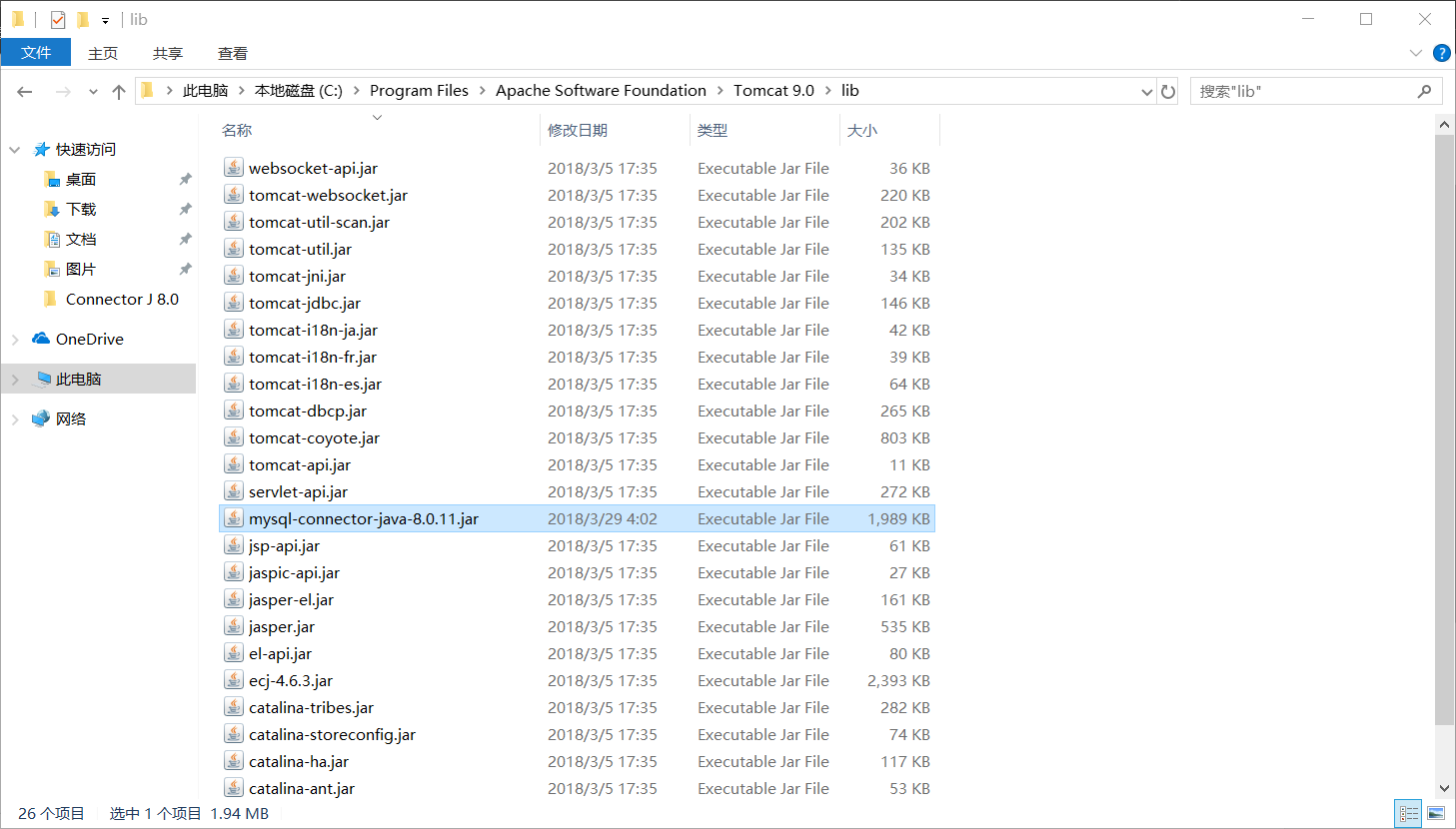This screenshot has width=1456, height=829.
Task: Select 此电脑 in the navigation pane
Action: click(79, 379)
